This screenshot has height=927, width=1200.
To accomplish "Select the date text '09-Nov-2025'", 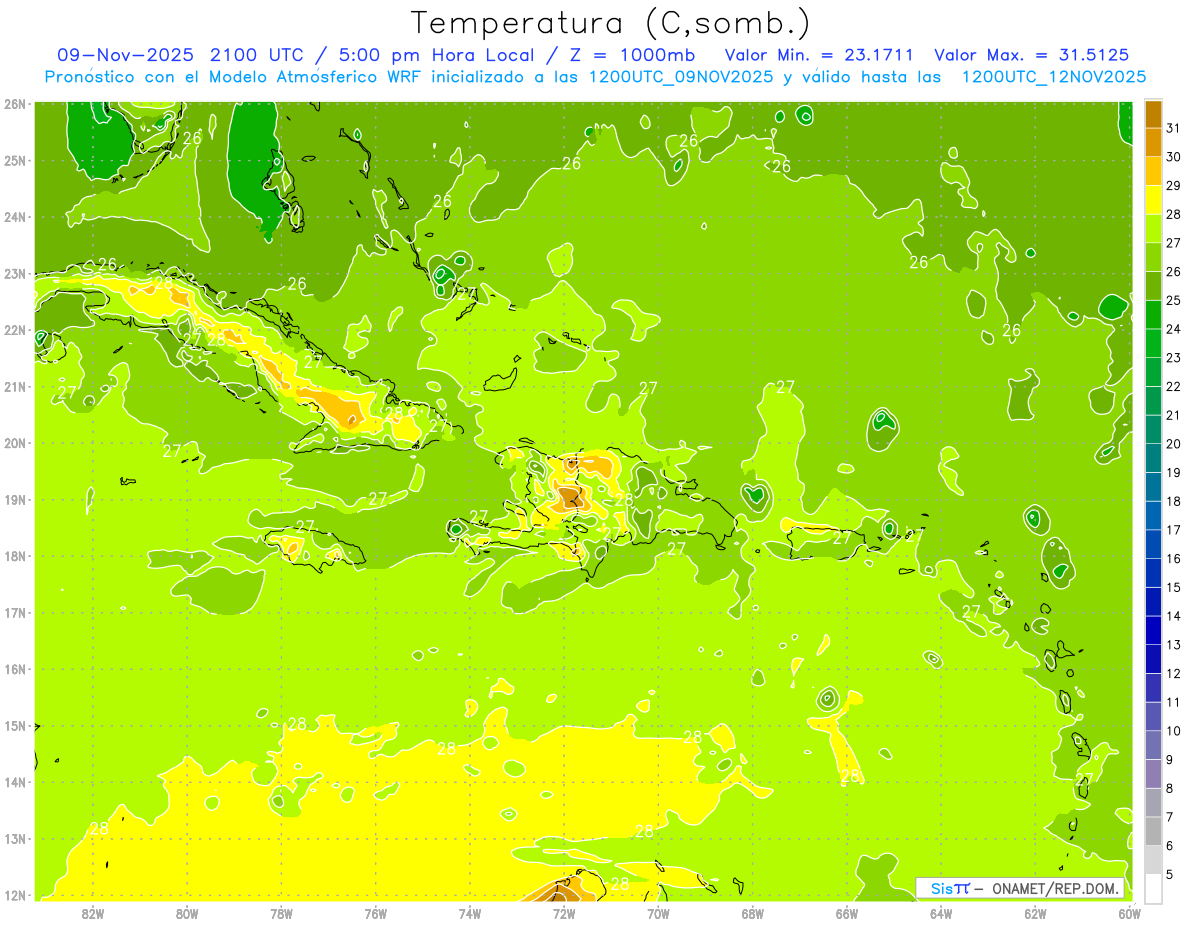I will tap(126, 55).
